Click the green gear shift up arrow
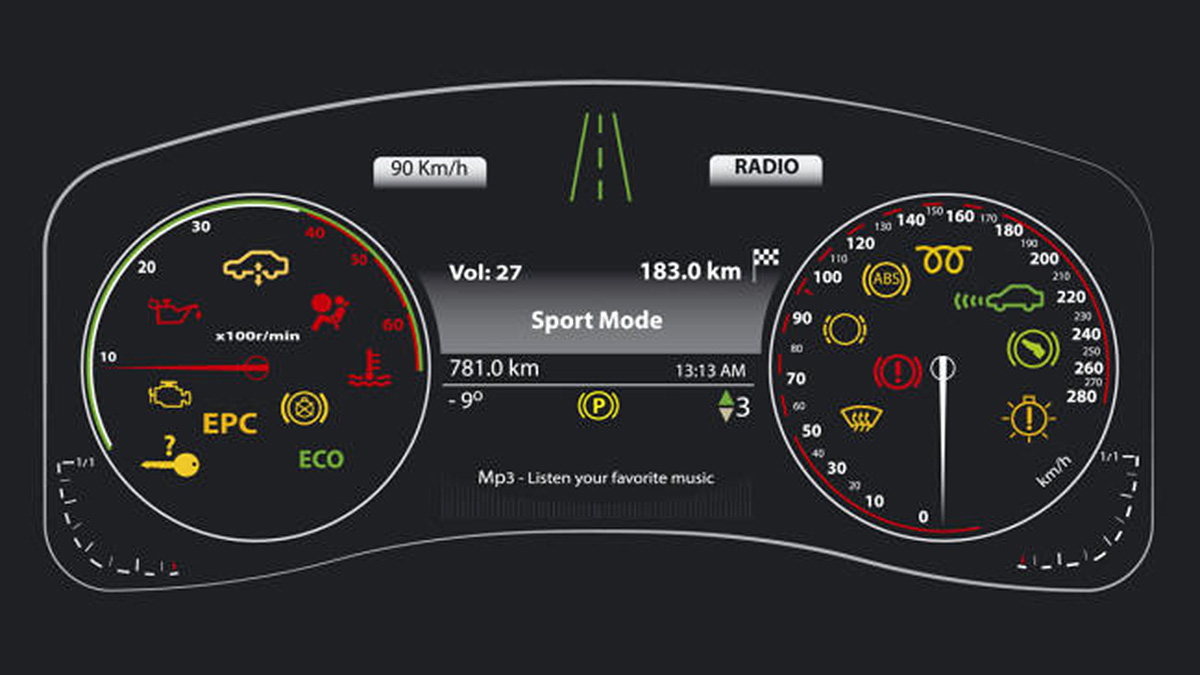 click(725, 399)
